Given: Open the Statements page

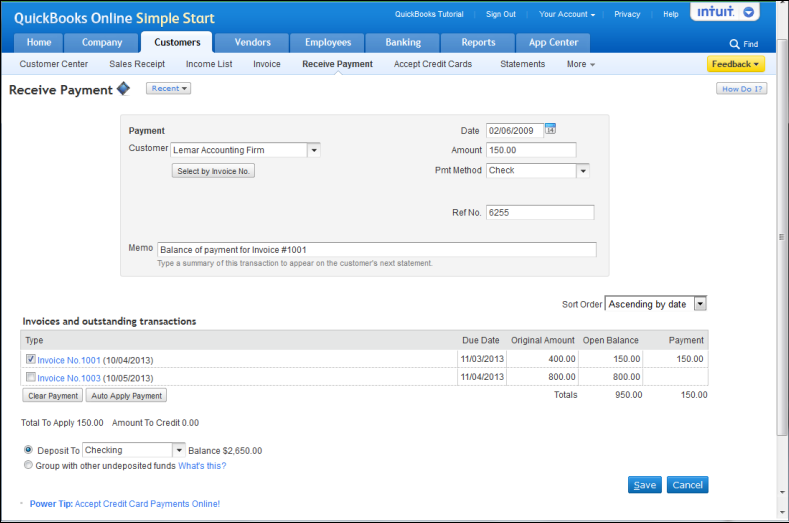Looking at the screenshot, I should click(522, 64).
